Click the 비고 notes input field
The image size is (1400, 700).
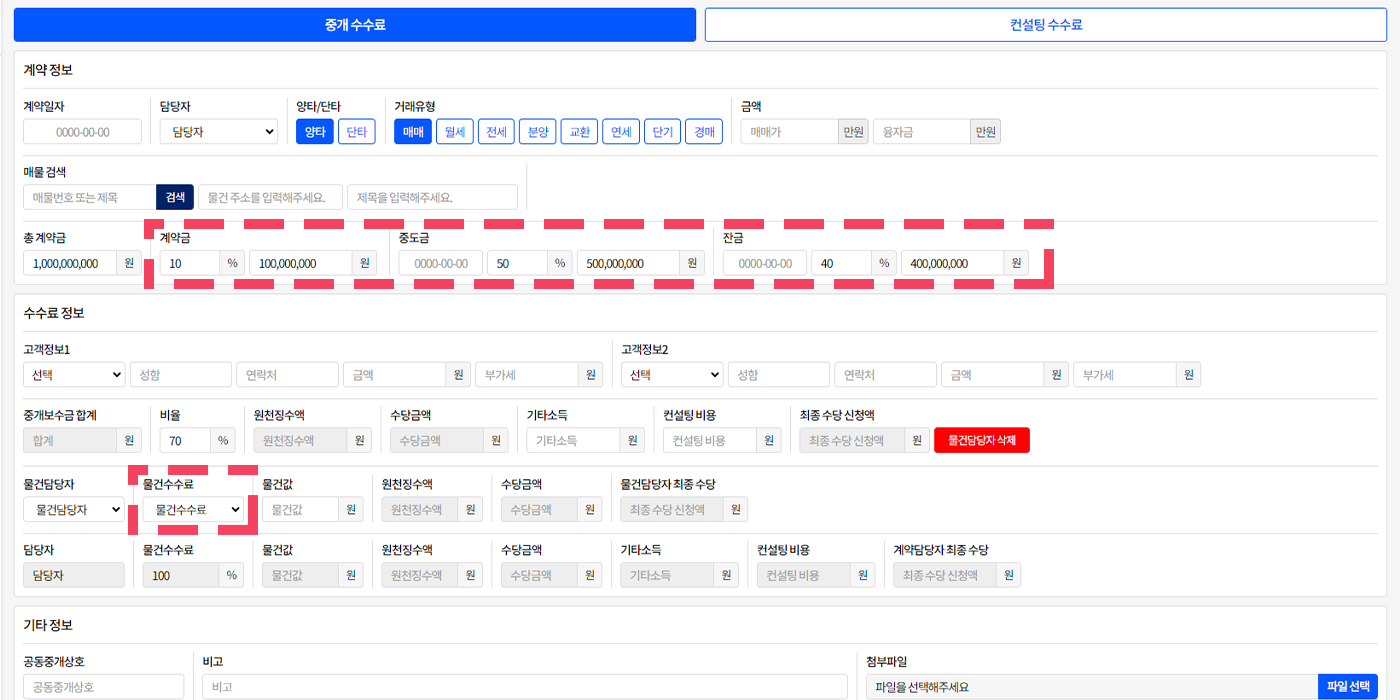pyautogui.click(x=524, y=687)
